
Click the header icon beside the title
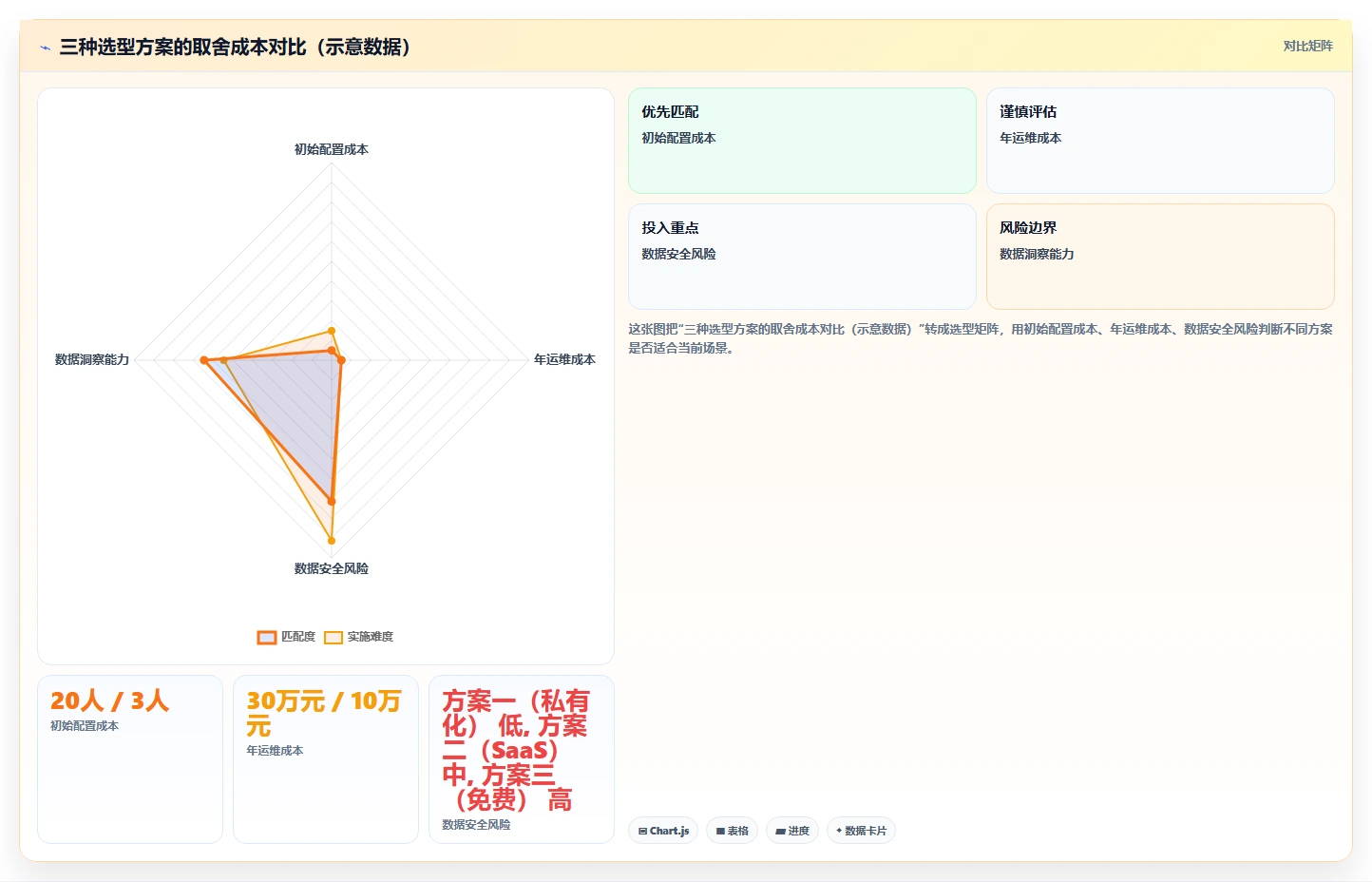(45, 48)
